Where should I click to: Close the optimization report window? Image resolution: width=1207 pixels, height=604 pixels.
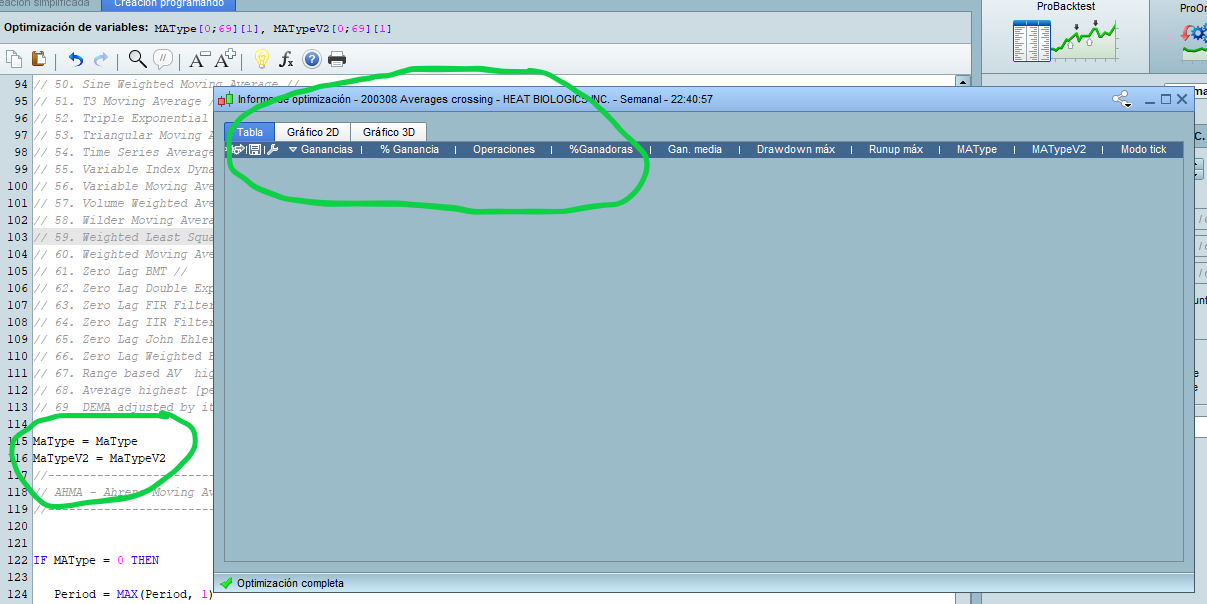(1182, 99)
